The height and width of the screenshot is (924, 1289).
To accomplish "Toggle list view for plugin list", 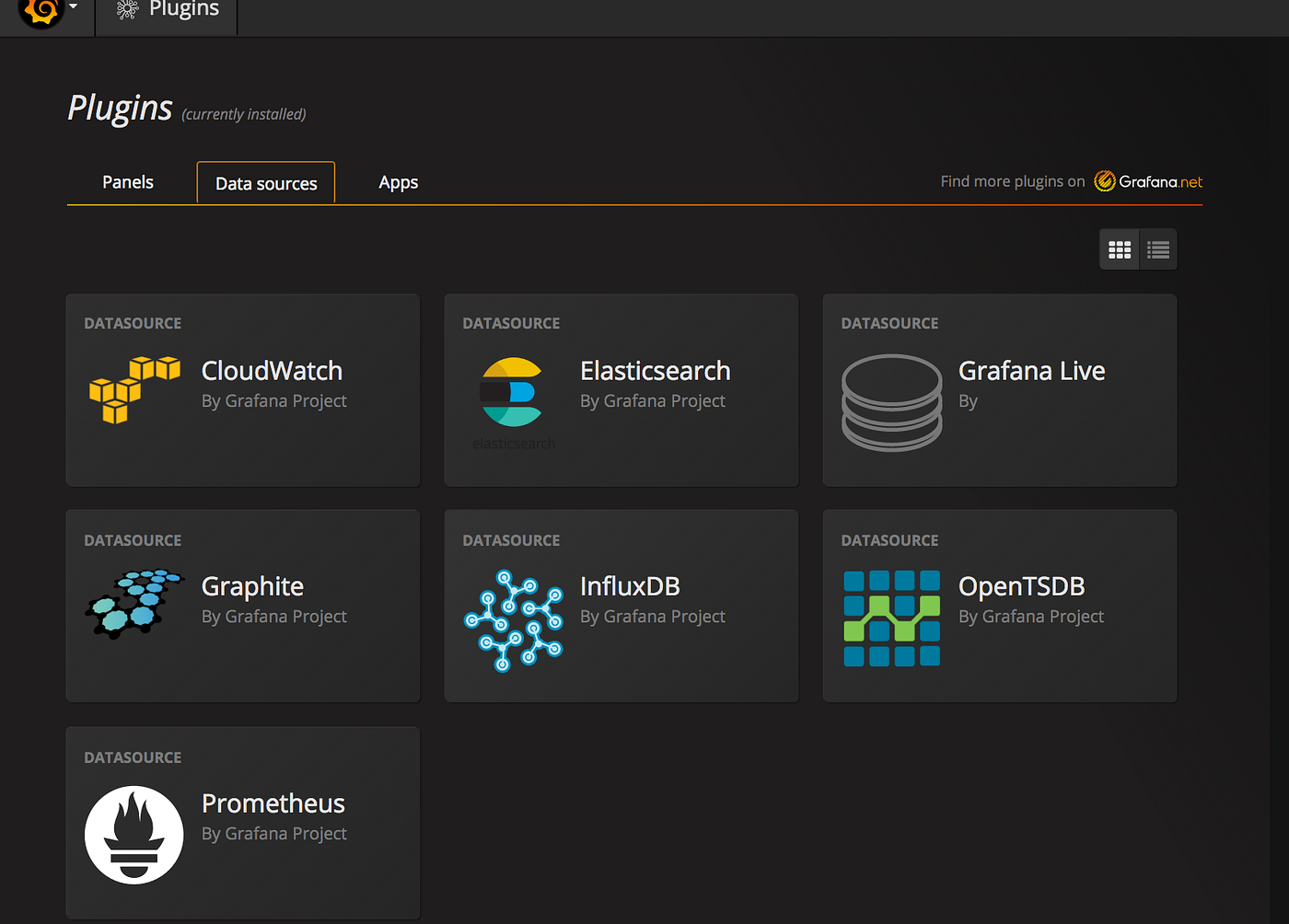I will [x=1157, y=248].
